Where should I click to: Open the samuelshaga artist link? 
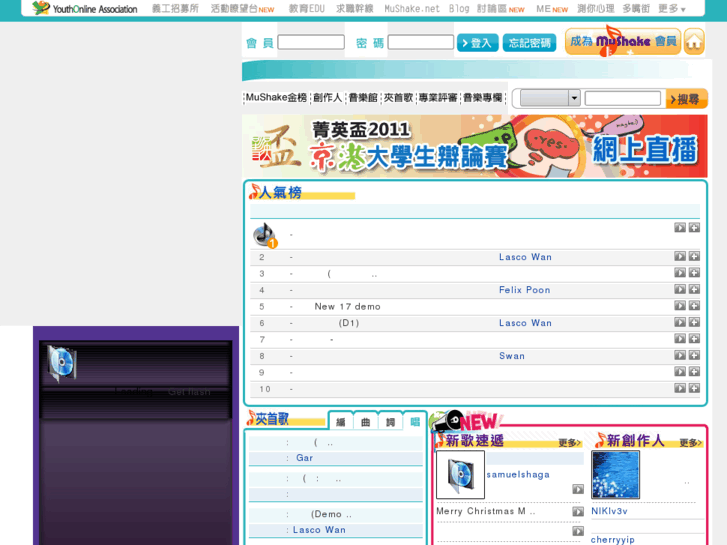(x=518, y=474)
